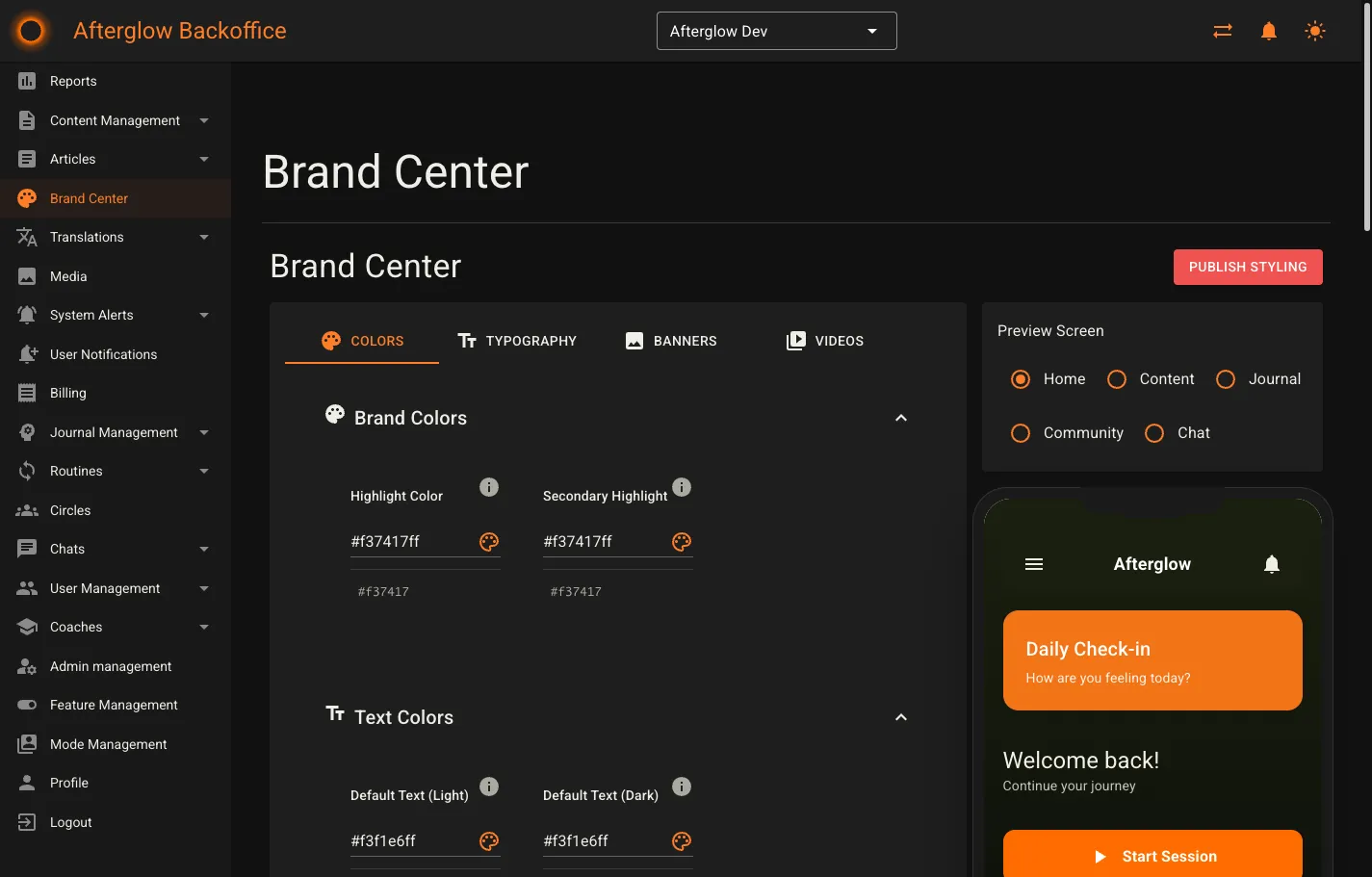Click the Highlight Color info icon
The width and height of the screenshot is (1372, 877).
click(489, 487)
